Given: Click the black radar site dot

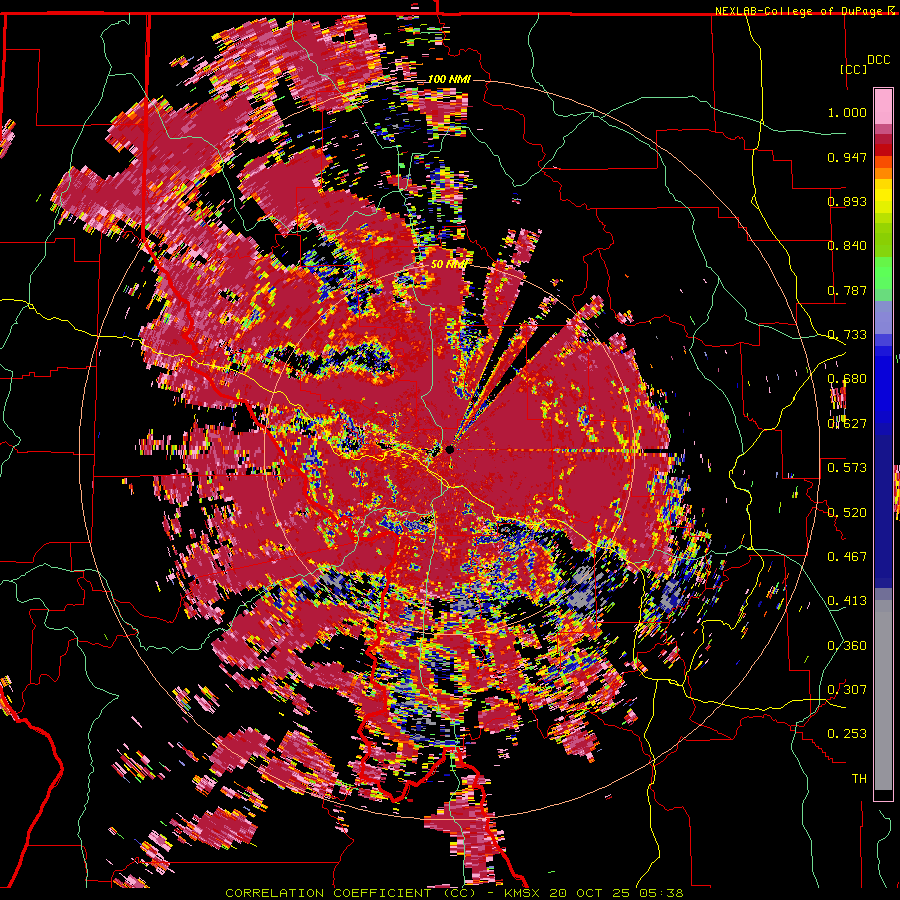Looking at the screenshot, I should pyautogui.click(x=450, y=450).
